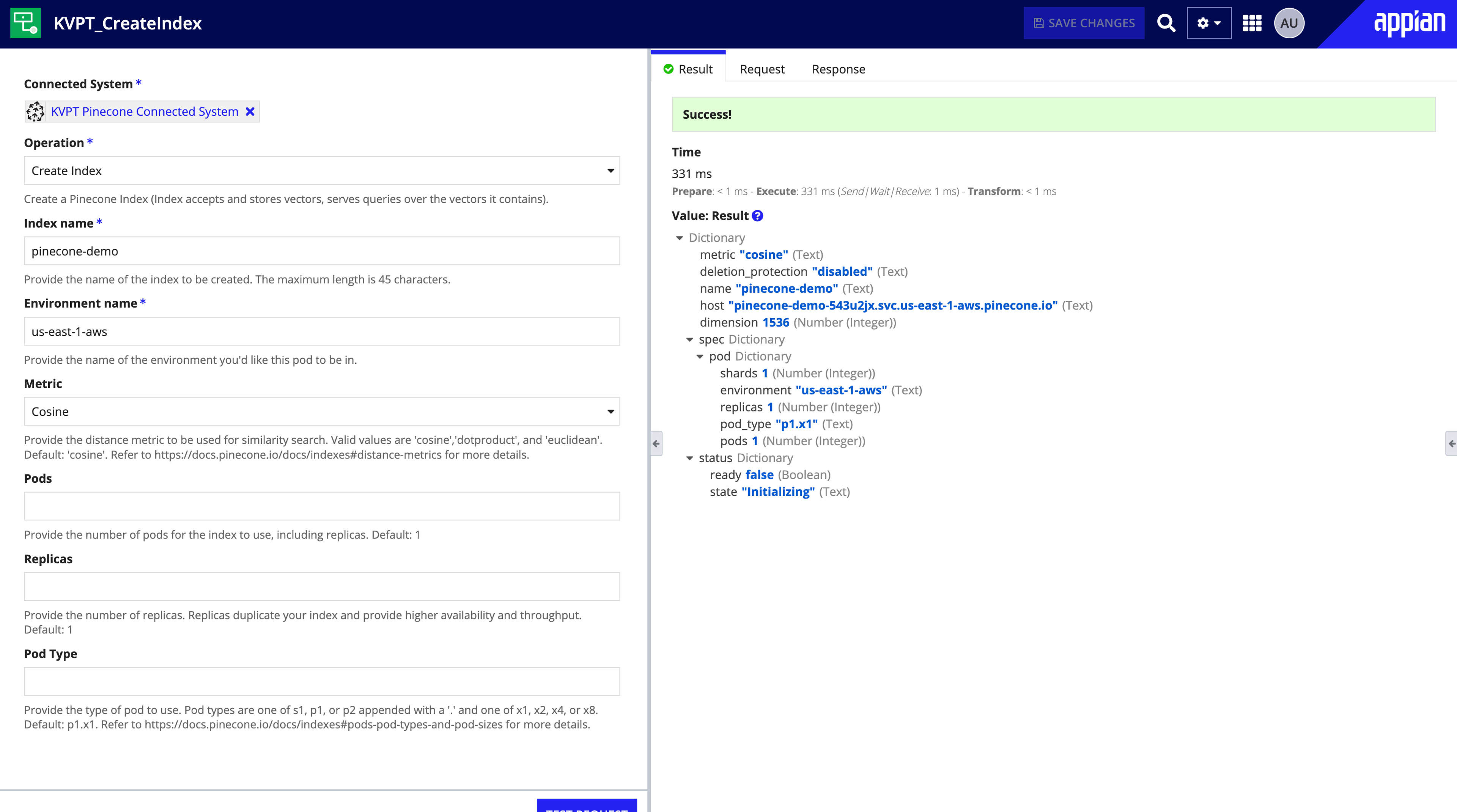Image resolution: width=1457 pixels, height=812 pixels.
Task: Click the ready false value
Action: 759,475
